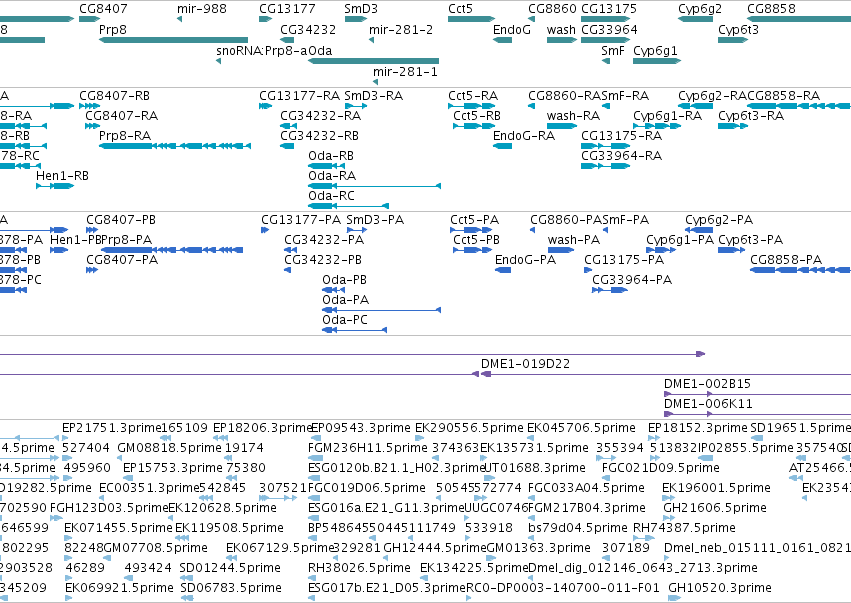Click the Cyp6t3 gene label in gene track

click(x=738, y=30)
